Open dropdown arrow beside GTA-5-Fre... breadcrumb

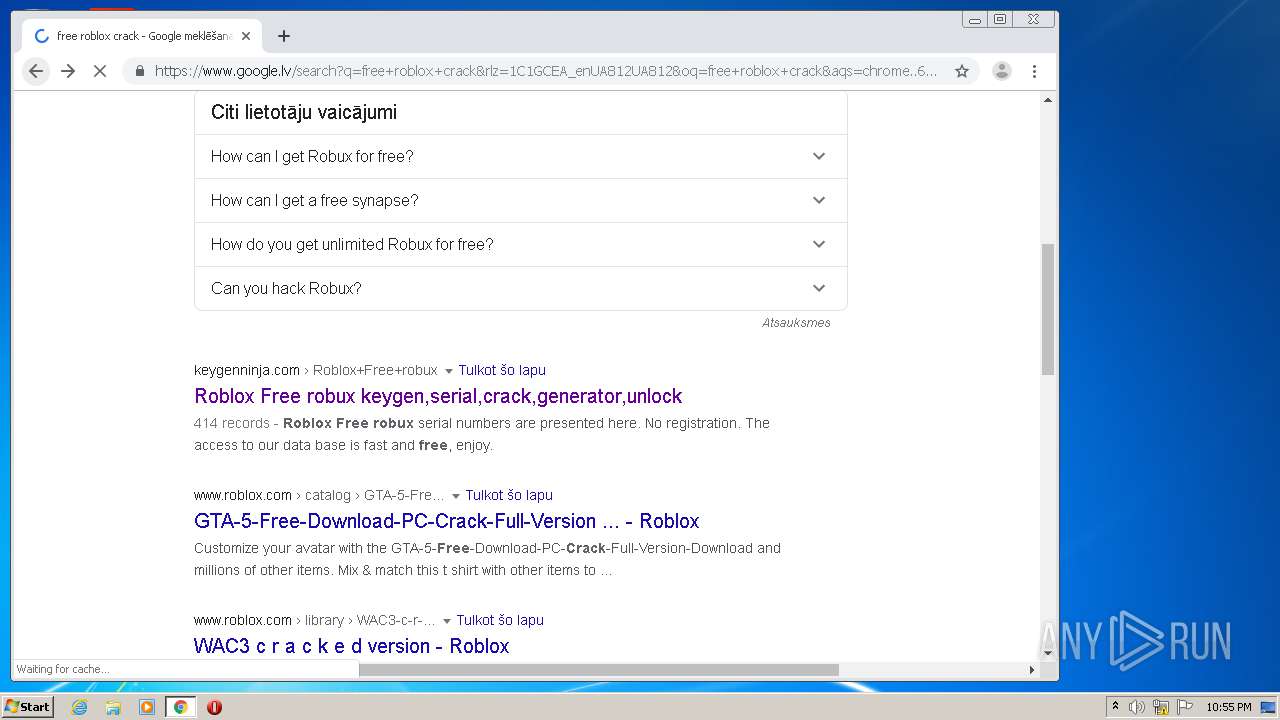[455, 496]
